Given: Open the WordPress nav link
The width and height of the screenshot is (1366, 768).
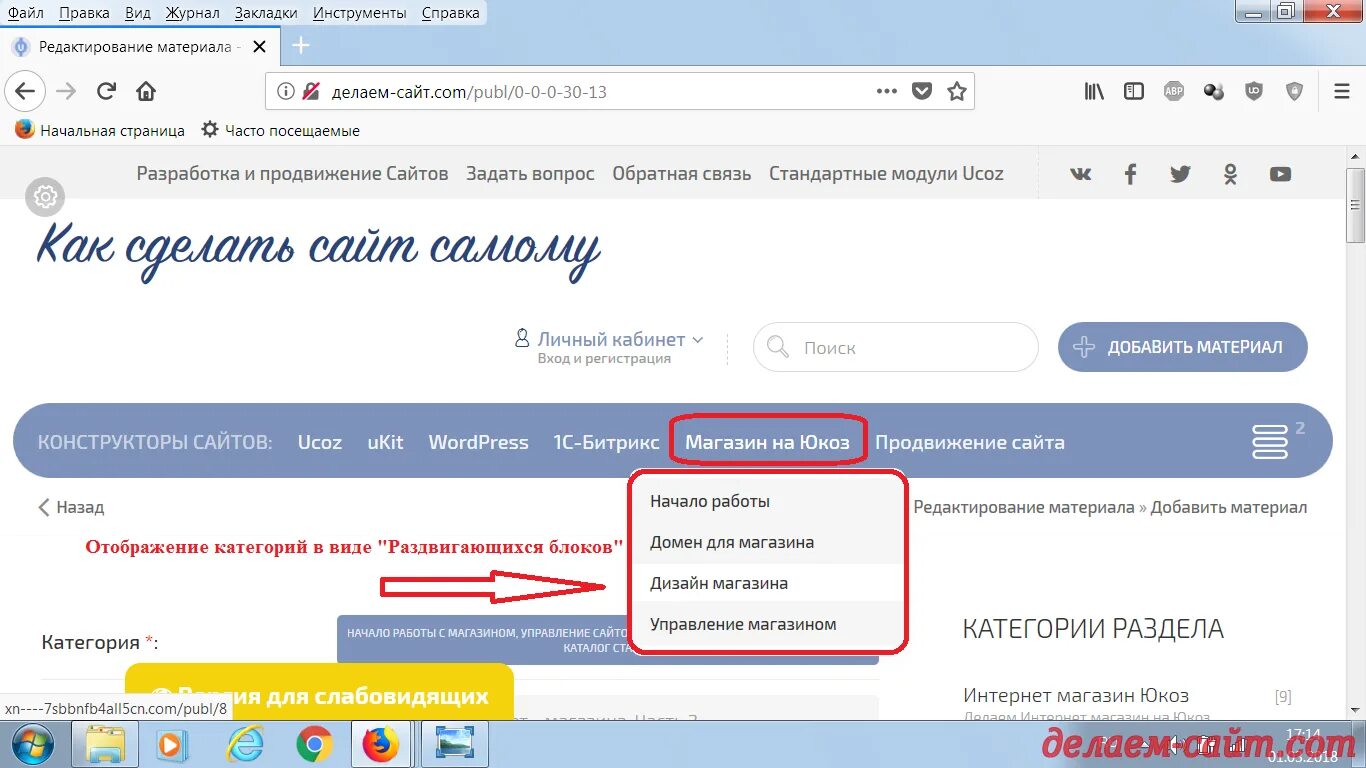Looking at the screenshot, I should point(478,442).
